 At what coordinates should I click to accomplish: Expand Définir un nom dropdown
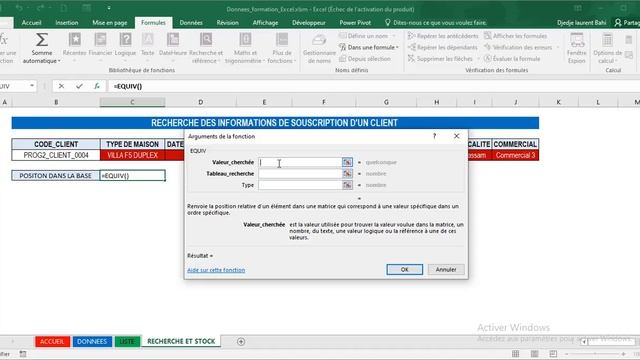click(x=394, y=36)
